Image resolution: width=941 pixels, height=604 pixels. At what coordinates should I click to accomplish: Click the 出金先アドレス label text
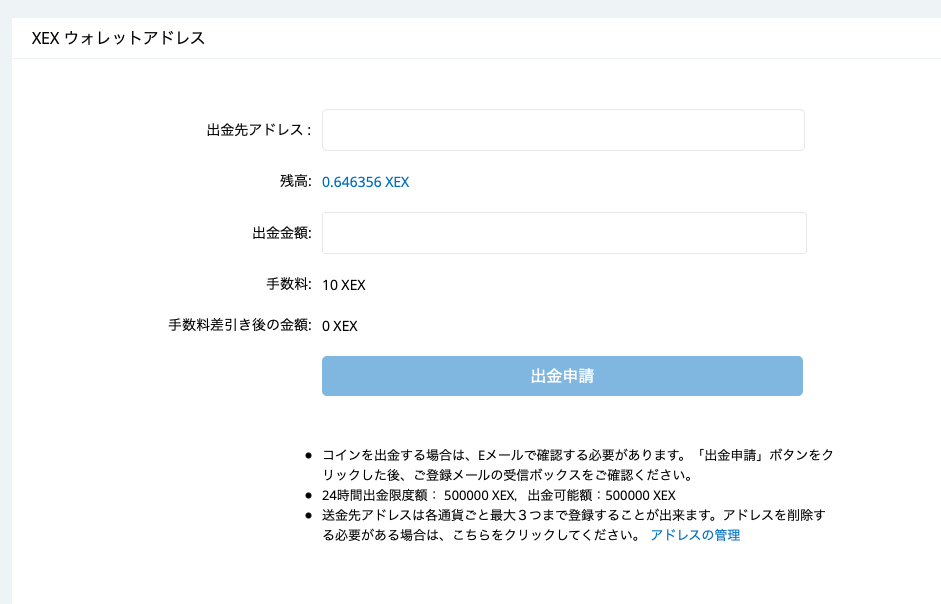tap(259, 130)
